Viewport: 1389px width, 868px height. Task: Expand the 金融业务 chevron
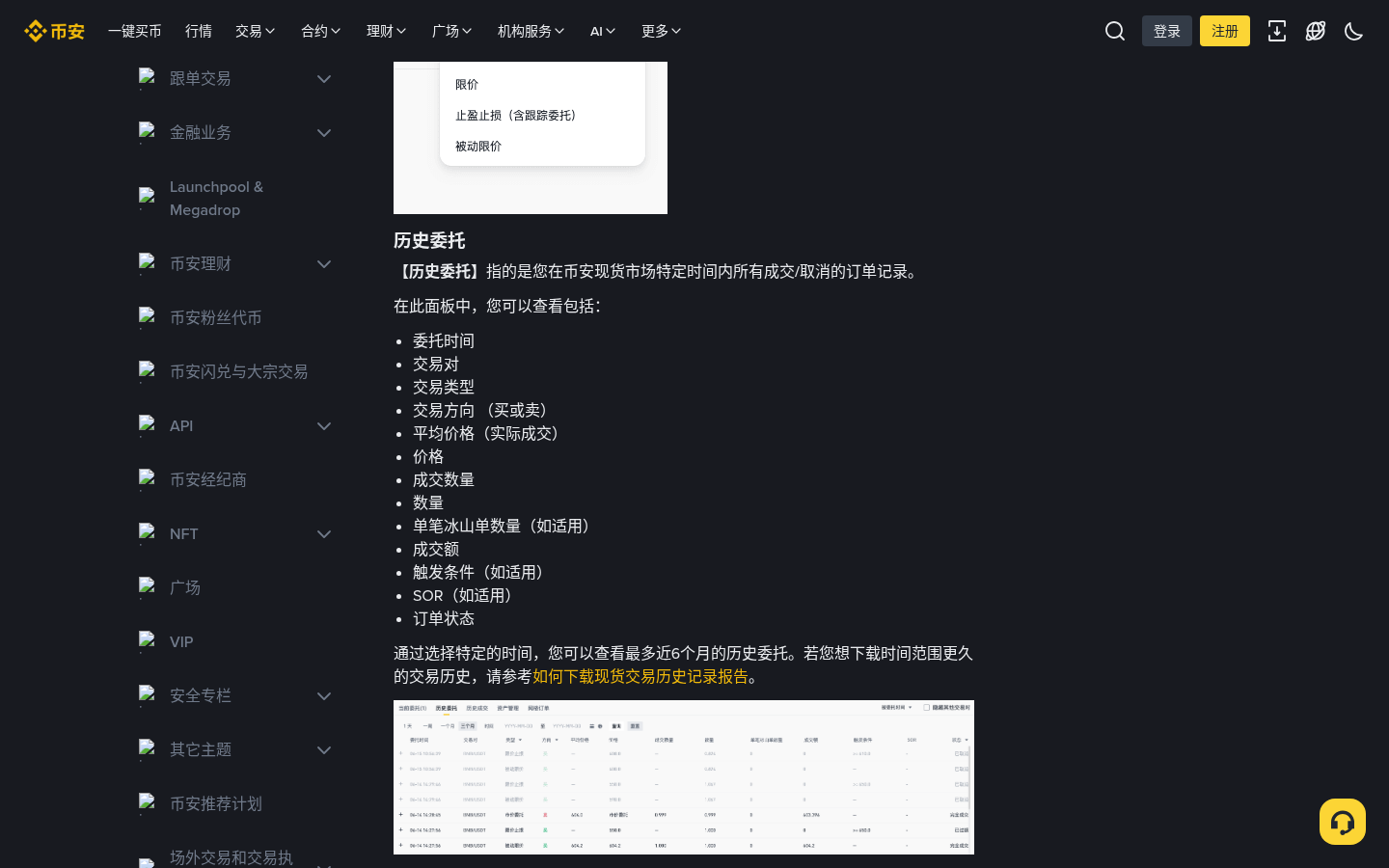tap(324, 133)
